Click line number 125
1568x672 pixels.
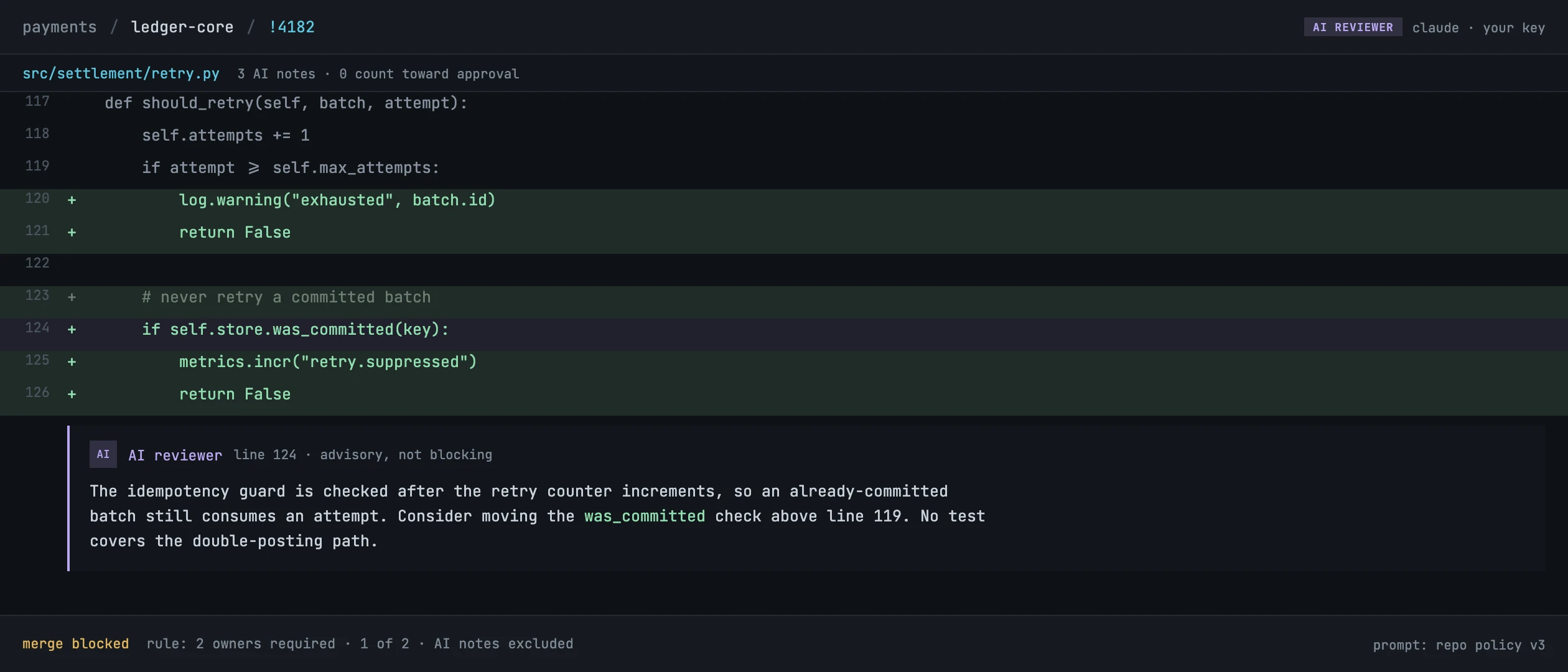pyautogui.click(x=37, y=360)
